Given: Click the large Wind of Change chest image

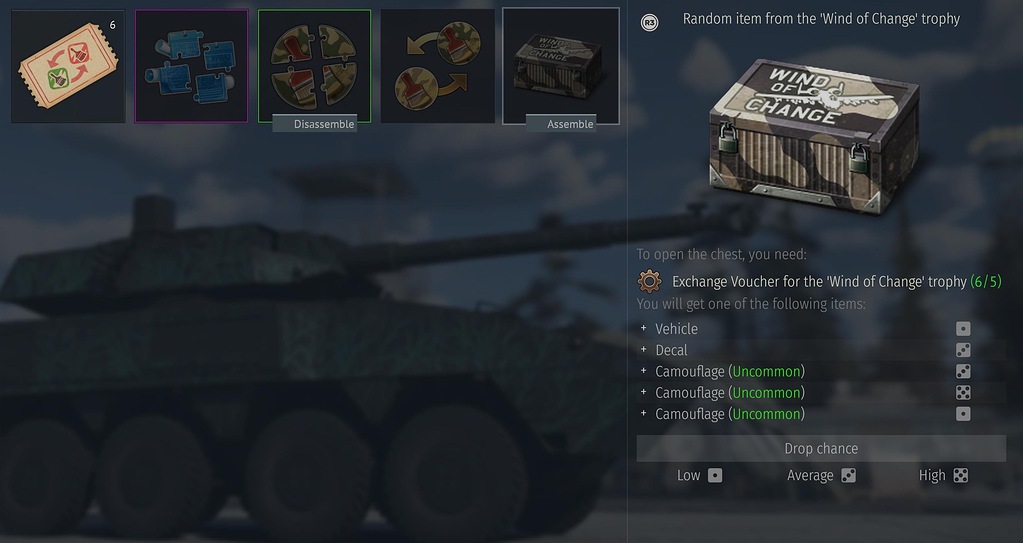Looking at the screenshot, I should pyautogui.click(x=814, y=137).
